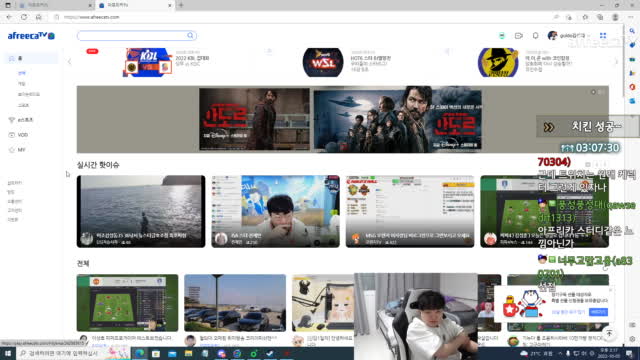This screenshot has height=360, width=640.
Task: Toggle the bell icon beside the WSL broadcast
Action: (x=447, y=51)
